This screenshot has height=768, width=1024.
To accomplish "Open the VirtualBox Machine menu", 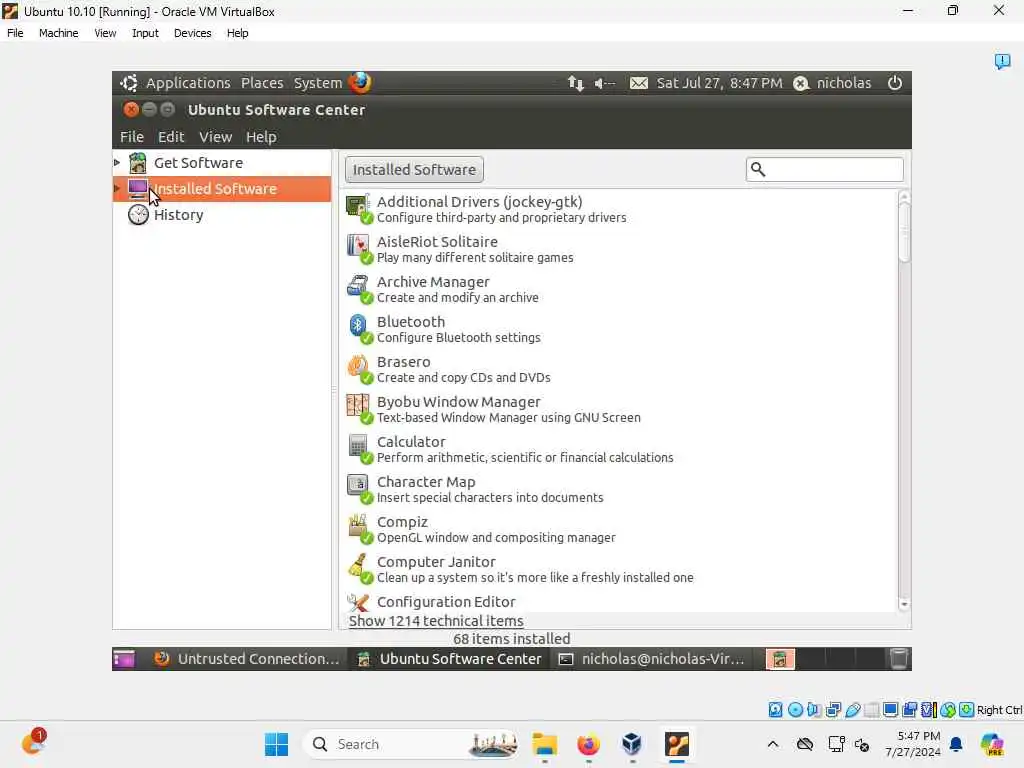I will coord(58,33).
